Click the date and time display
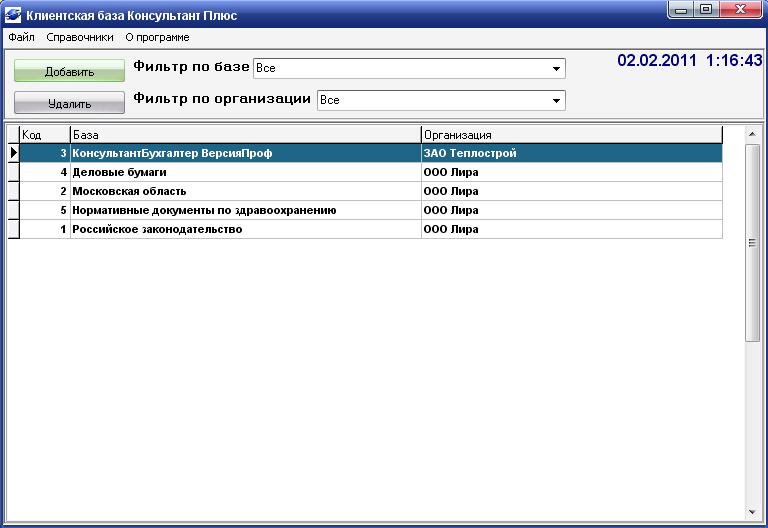This screenshot has width=768, height=528. click(690, 61)
